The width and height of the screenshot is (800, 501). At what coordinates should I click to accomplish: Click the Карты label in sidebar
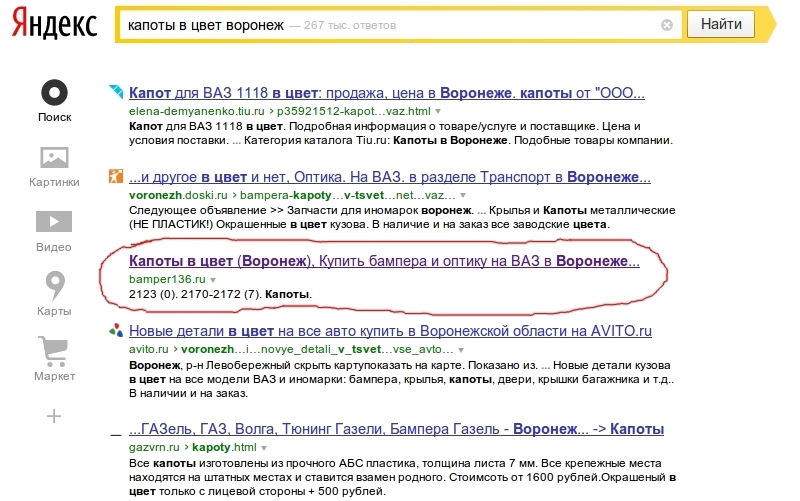(54, 311)
